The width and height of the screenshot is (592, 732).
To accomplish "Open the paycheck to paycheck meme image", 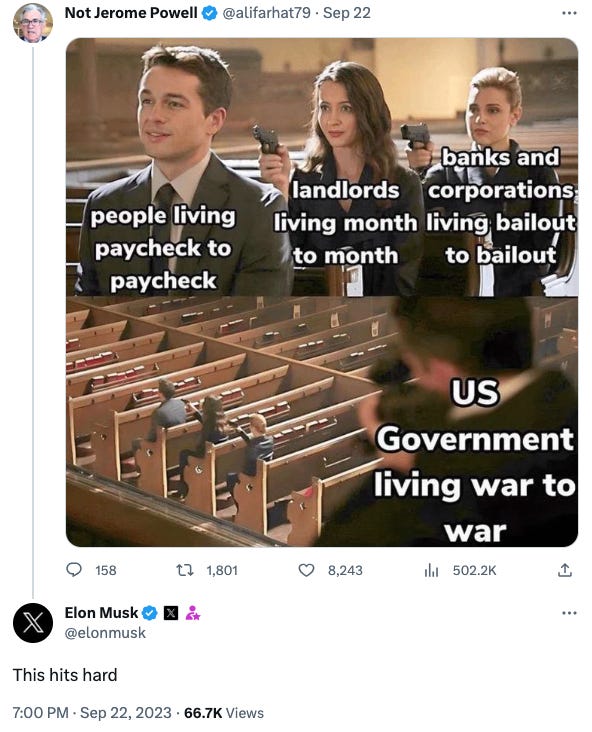I will coord(322,292).
